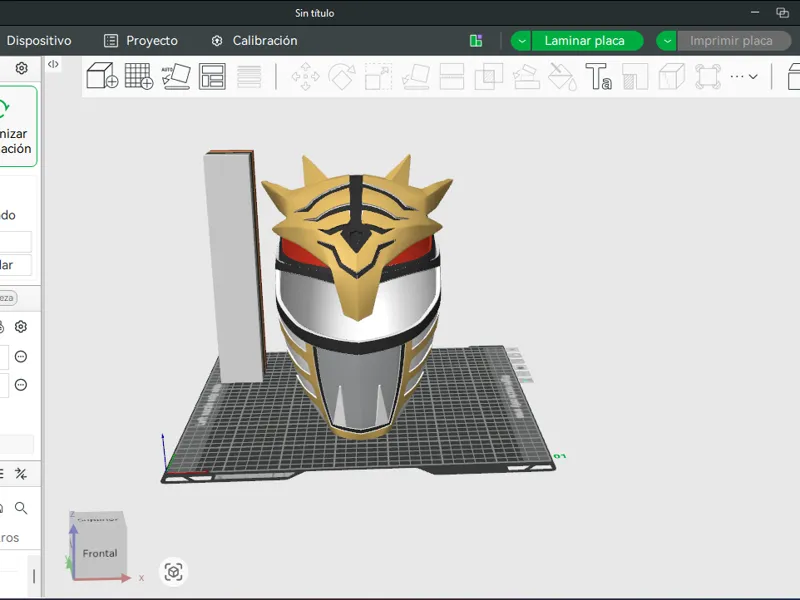Open the Mesh boolean overlapping squares tool
The image size is (800, 600).
tap(489, 77)
